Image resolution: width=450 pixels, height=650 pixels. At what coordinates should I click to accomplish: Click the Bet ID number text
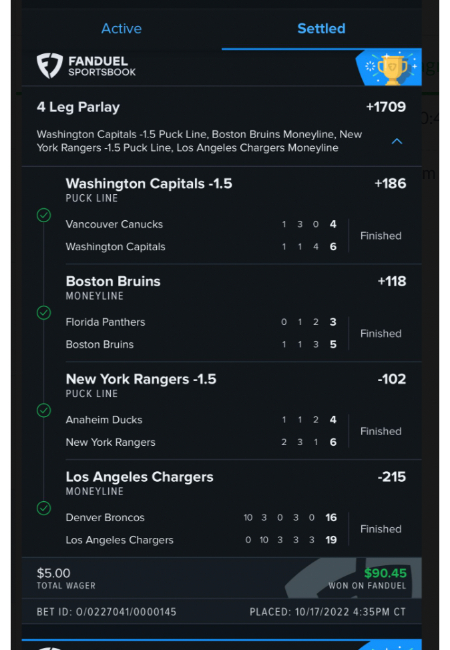pyautogui.click(x=106, y=612)
